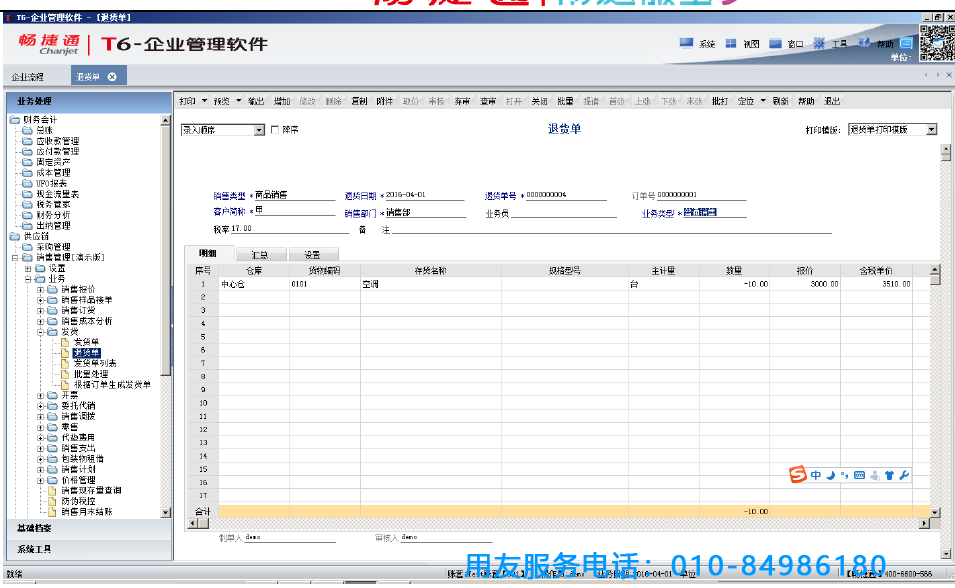Screen dimensions: 955x588
Task: Click the navigation tree scroll-down arrow
Action: click(166, 512)
